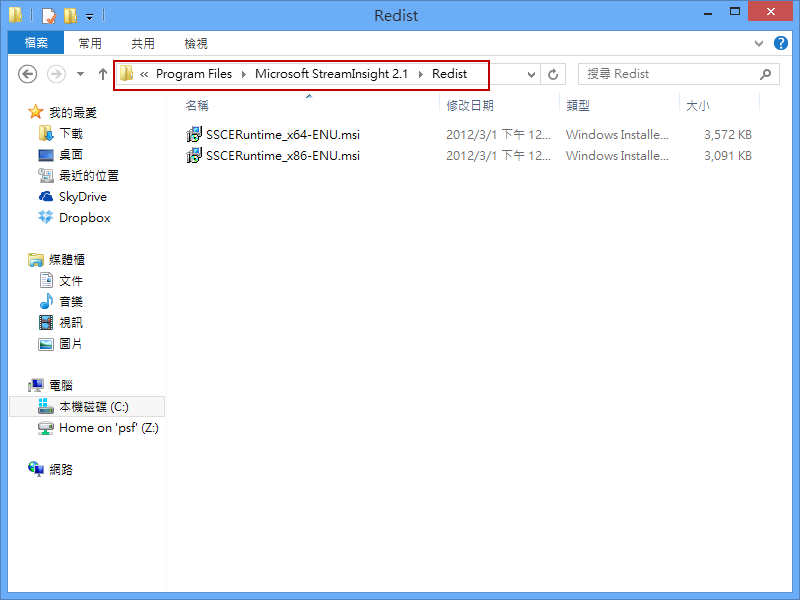Click the window folder system icon
Viewport: 800px width, 600px height.
click(x=16, y=15)
